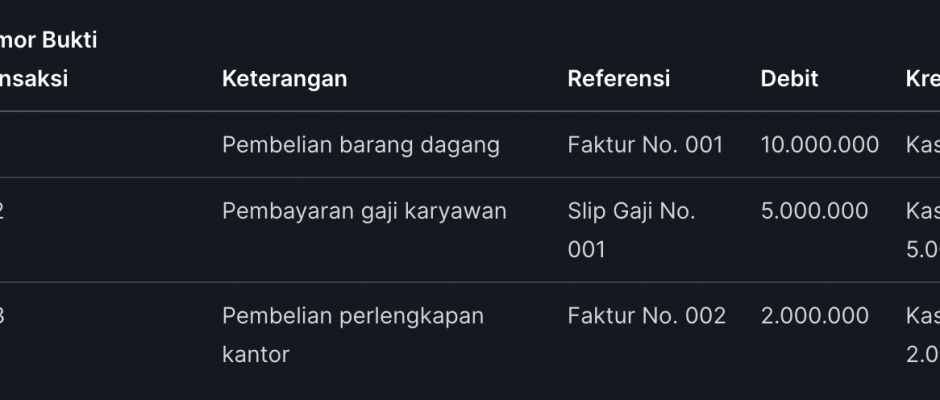Screen dimensions: 940x400
Task: Click the Keterangan column header
Action: [x=284, y=78]
